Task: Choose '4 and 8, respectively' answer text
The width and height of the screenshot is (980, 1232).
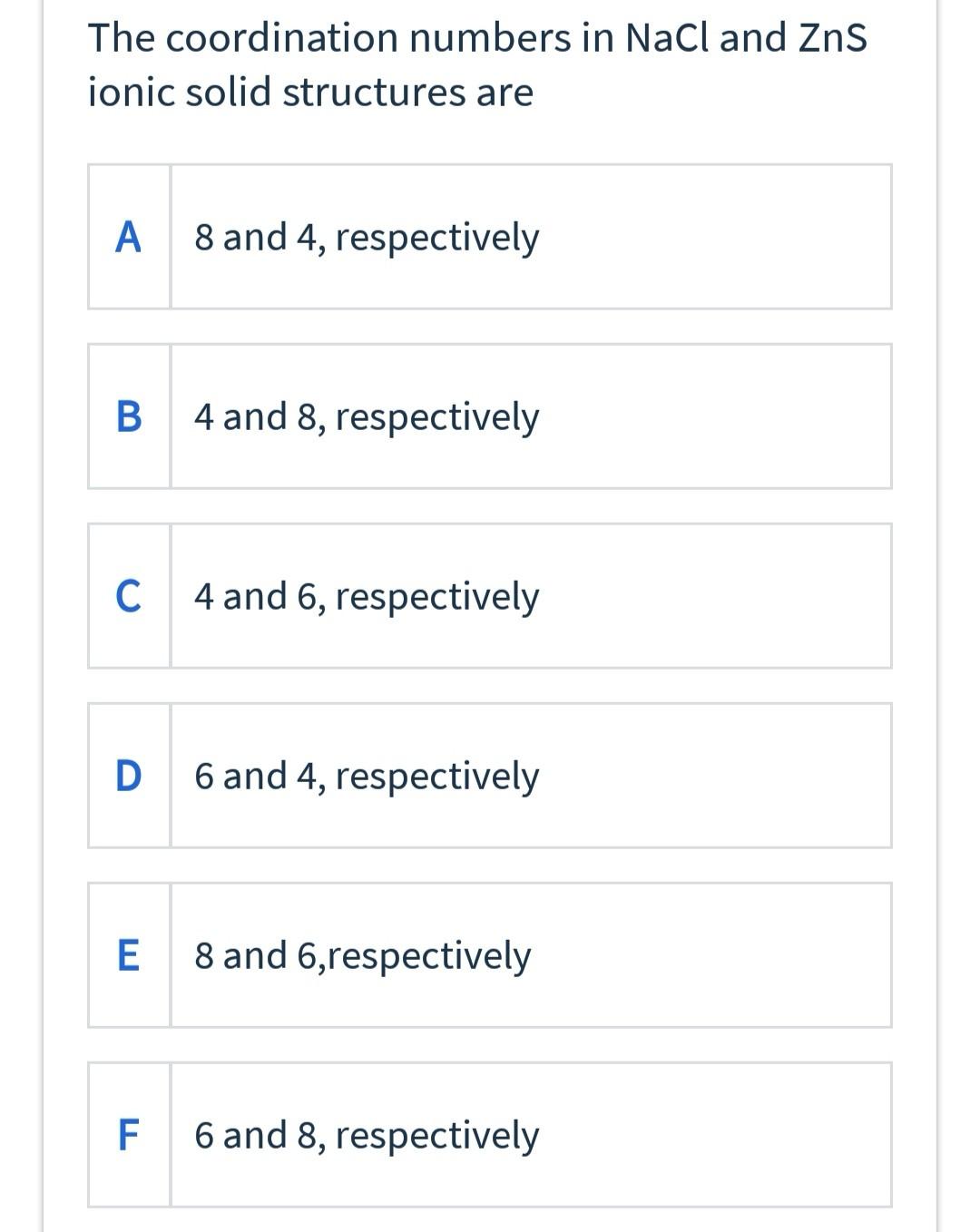Action: coord(367,416)
